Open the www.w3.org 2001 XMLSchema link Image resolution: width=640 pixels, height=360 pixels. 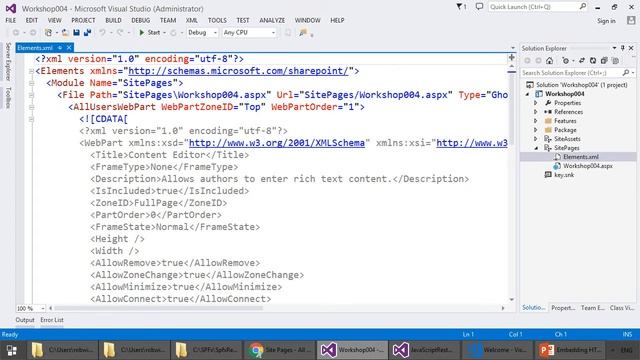[x=277, y=143]
